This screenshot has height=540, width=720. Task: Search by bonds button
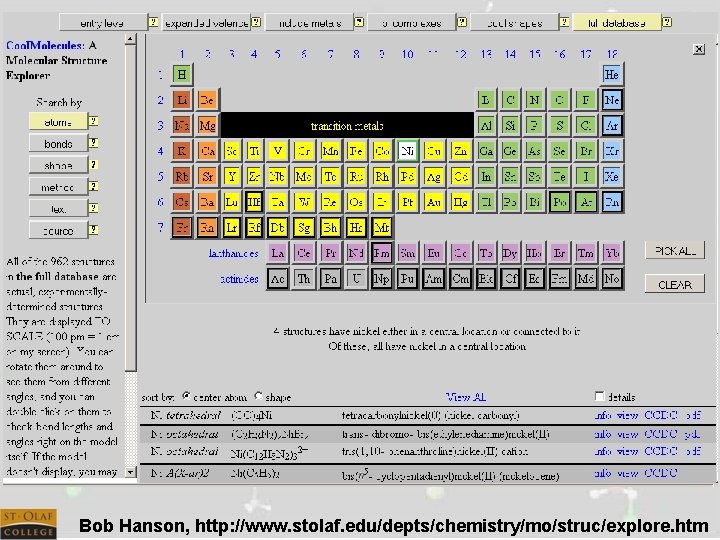click(58, 143)
